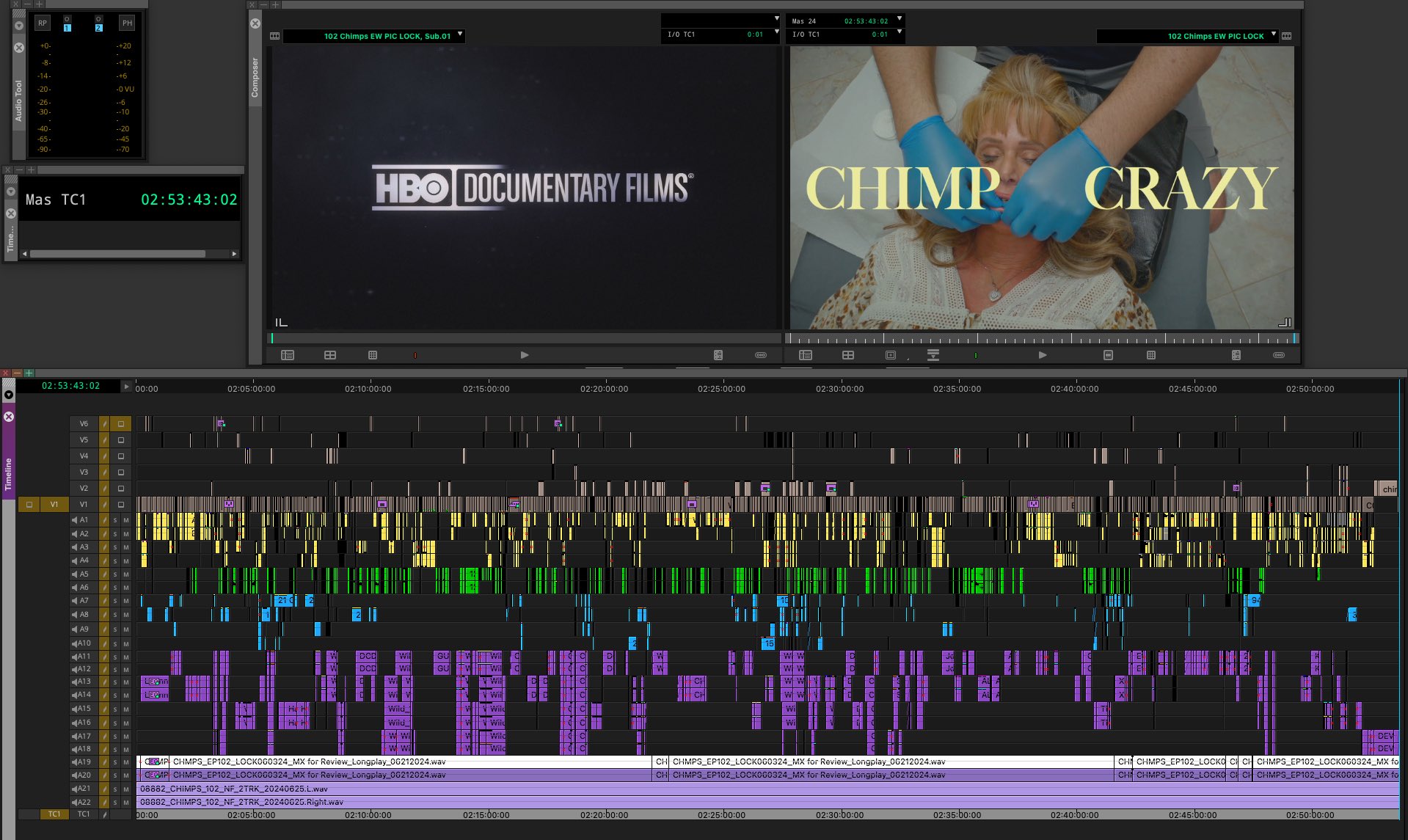This screenshot has height=840, width=1408.
Task: Click the RP button in Audio Tool
Action: [x=42, y=23]
